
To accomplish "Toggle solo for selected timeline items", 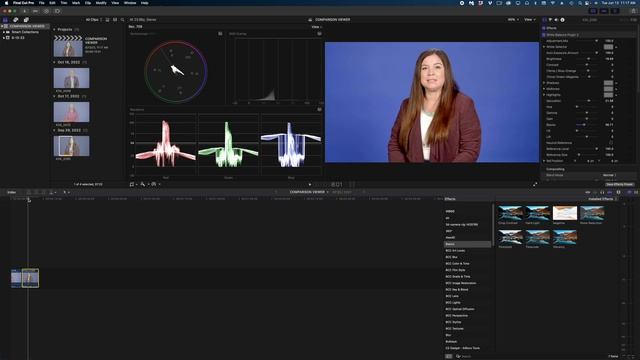I will tap(602, 192).
